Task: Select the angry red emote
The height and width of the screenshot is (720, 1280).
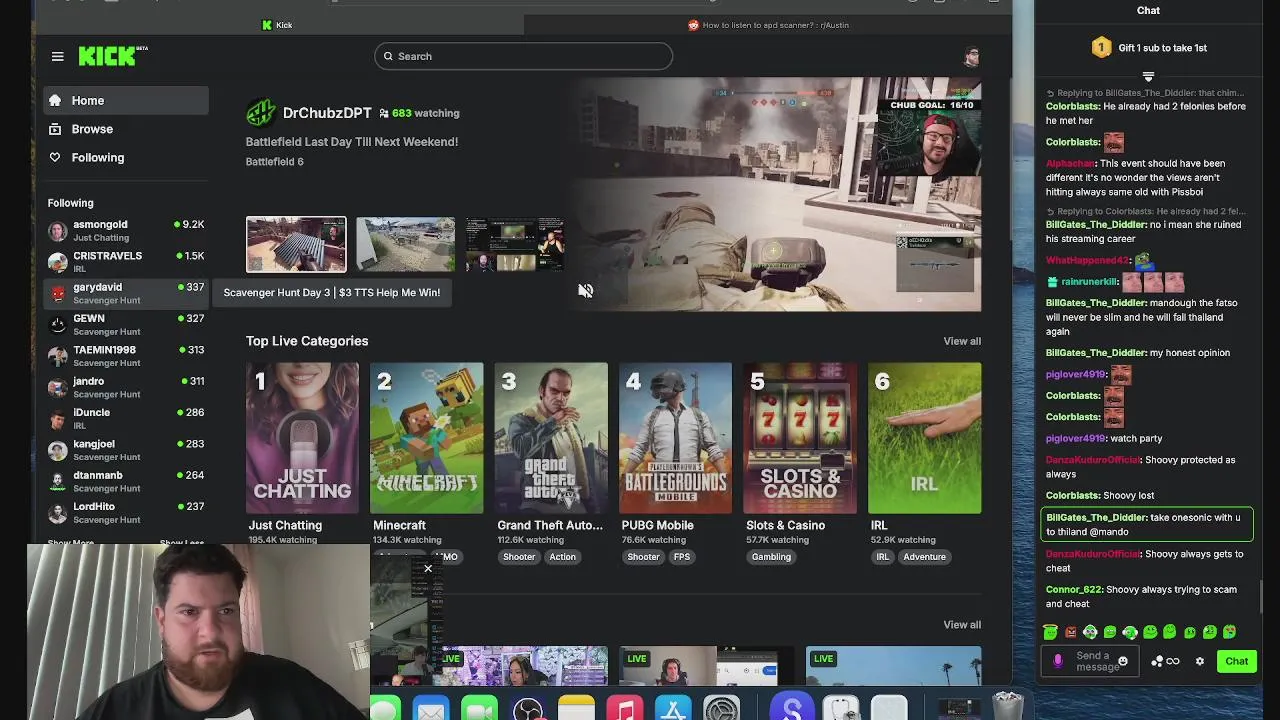Action: (x=1071, y=632)
